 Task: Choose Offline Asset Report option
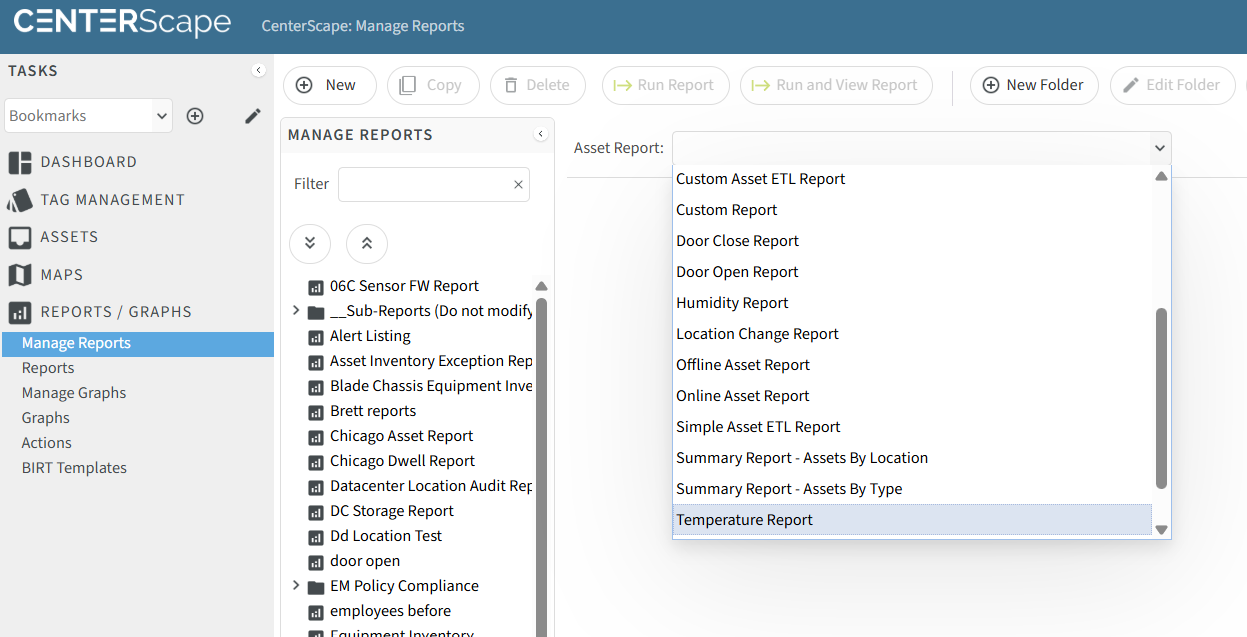pyautogui.click(x=912, y=365)
